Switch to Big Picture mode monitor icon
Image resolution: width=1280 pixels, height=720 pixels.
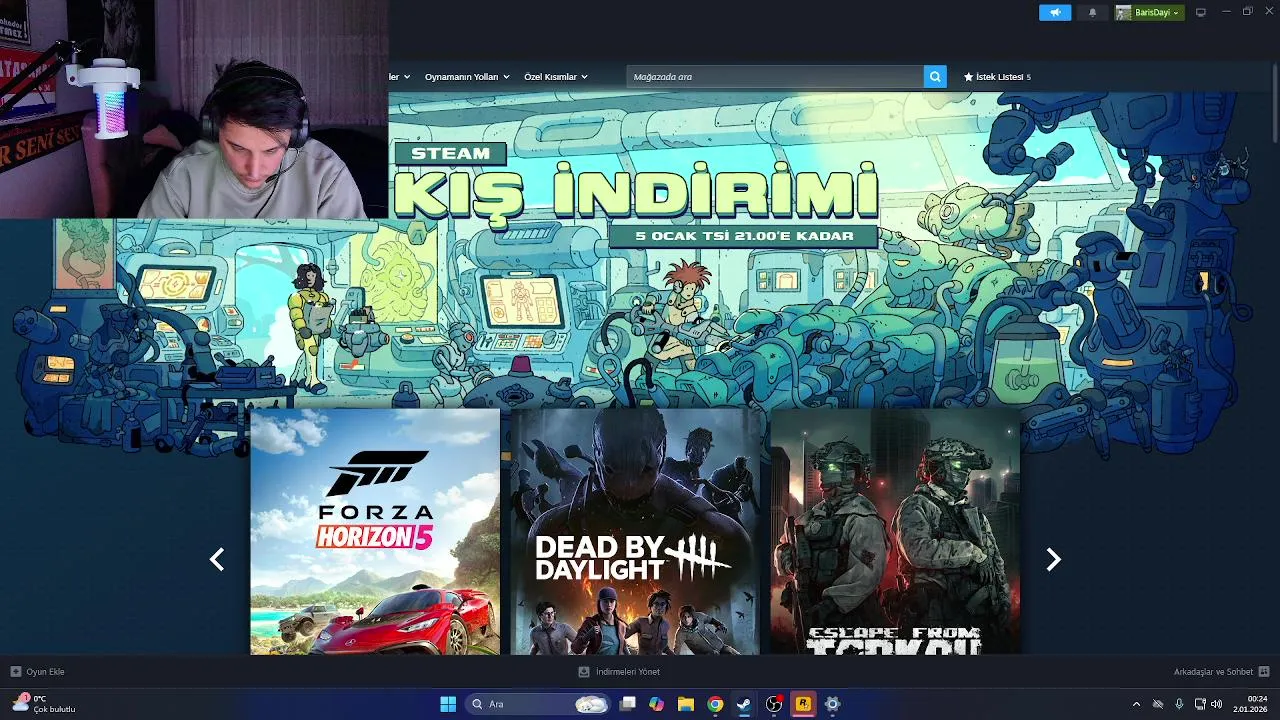[x=1201, y=12]
